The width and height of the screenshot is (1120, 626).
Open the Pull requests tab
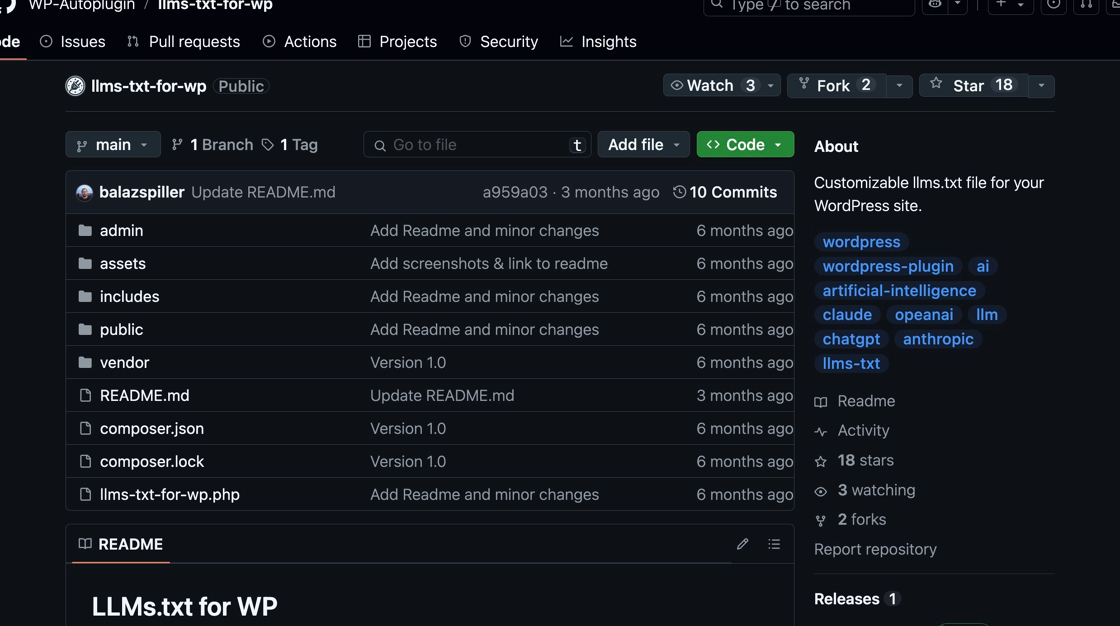coord(184,41)
